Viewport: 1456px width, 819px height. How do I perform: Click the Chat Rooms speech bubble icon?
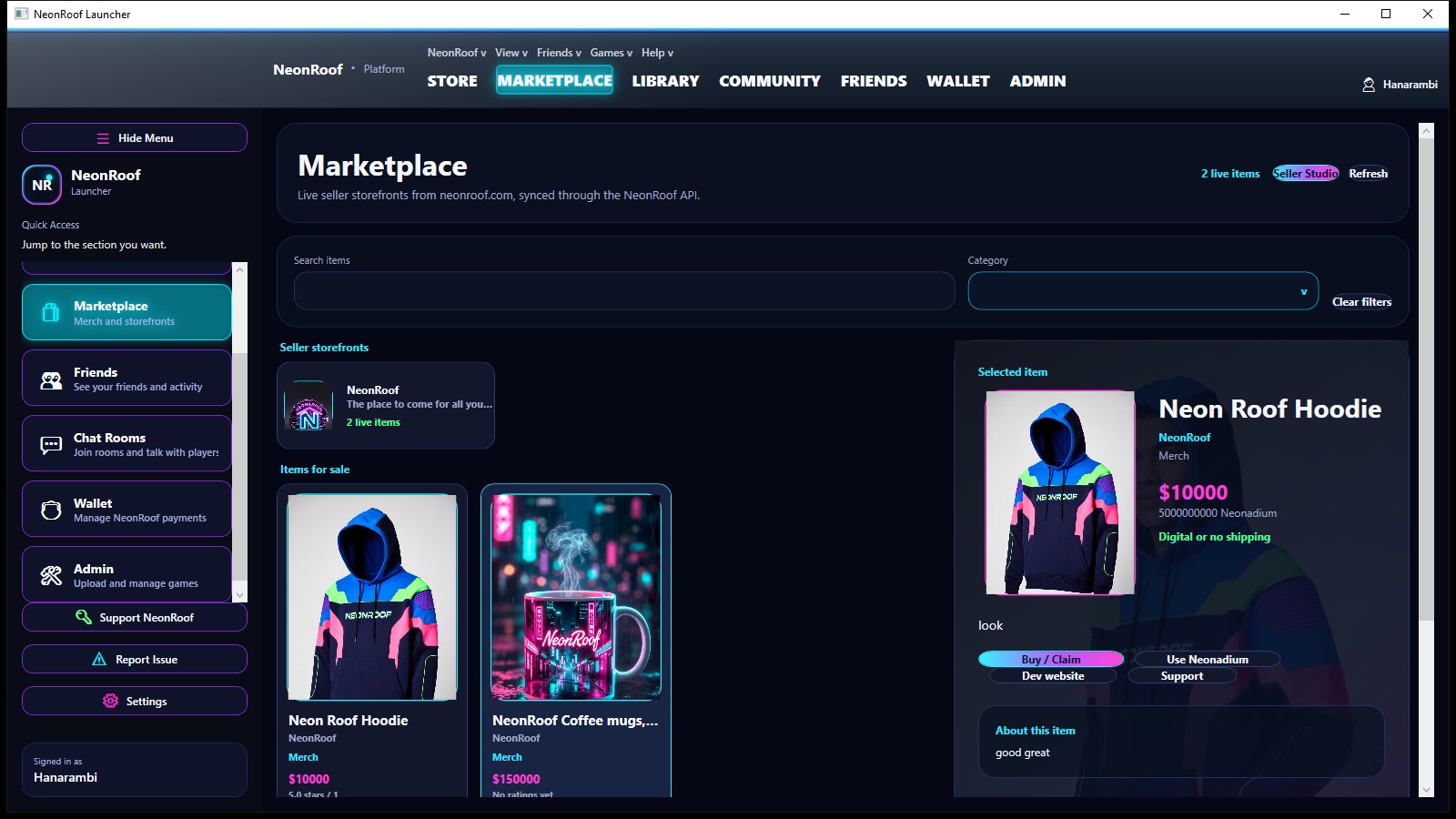coord(51,445)
